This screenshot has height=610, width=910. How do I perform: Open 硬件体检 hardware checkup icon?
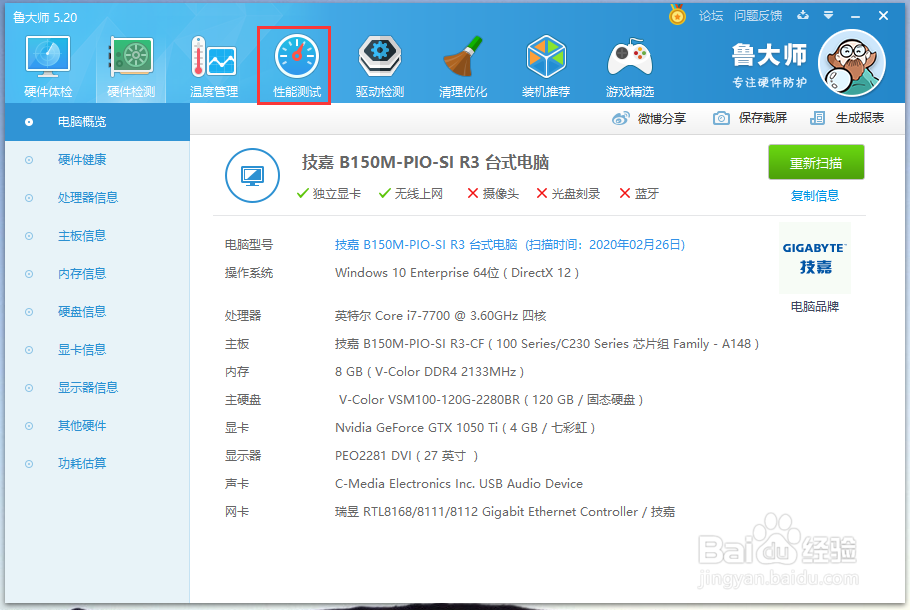[48, 65]
